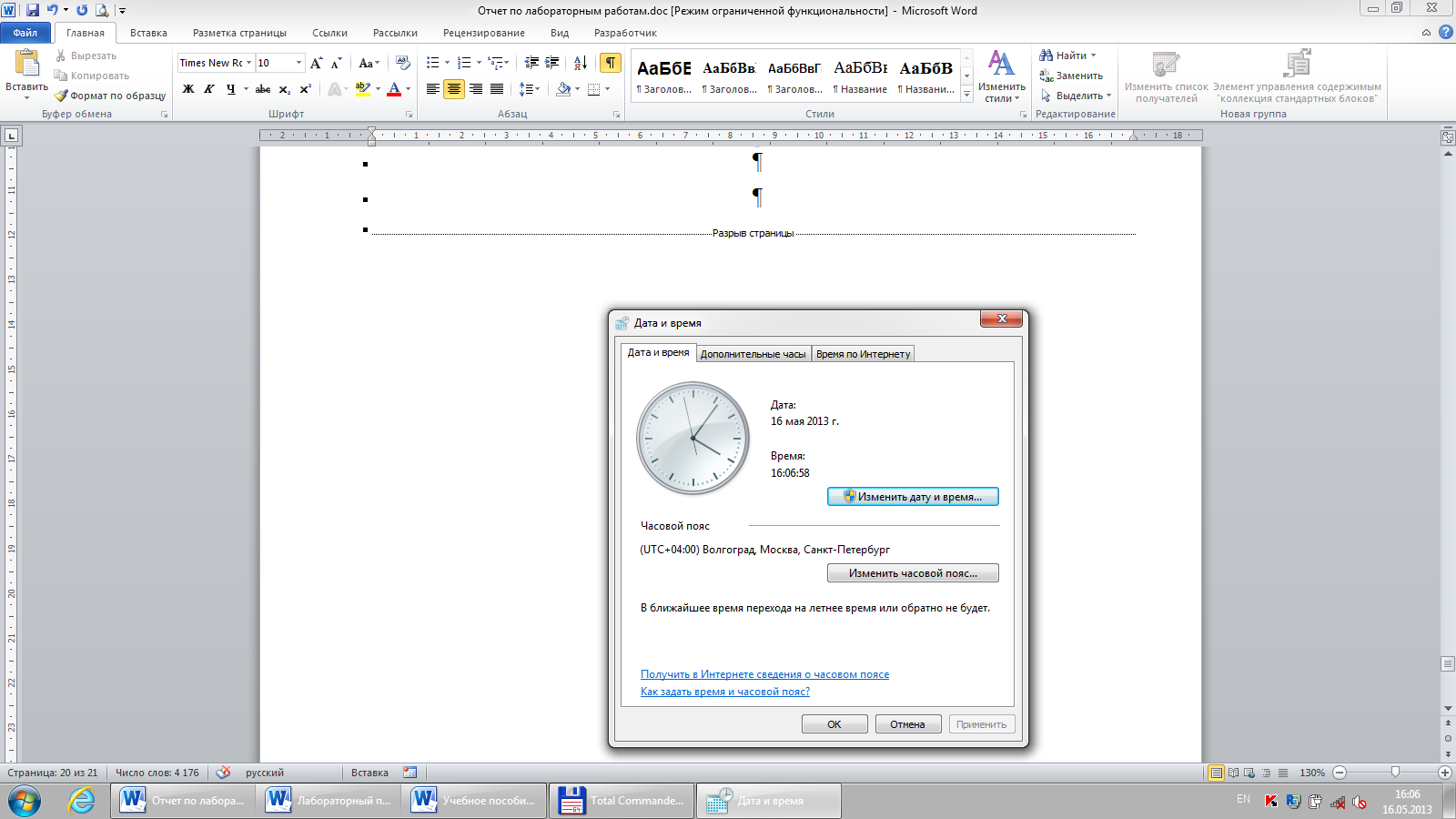Image resolution: width=1456 pixels, height=819 pixels.
Task: Sort text alphabetically icon
Action: click(581, 63)
